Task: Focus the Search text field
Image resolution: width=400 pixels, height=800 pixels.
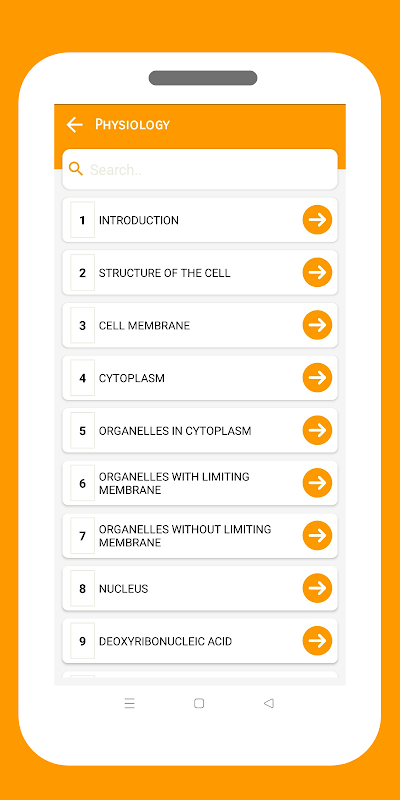Action: [x=200, y=169]
